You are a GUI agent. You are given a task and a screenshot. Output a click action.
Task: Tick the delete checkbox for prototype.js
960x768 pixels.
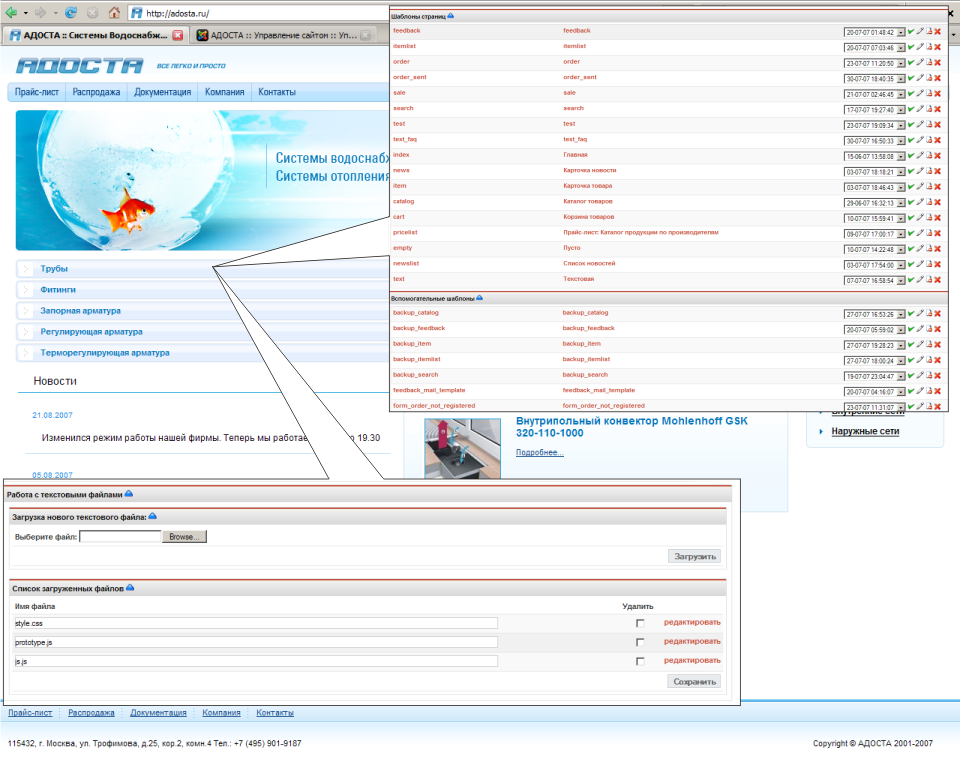[640, 642]
